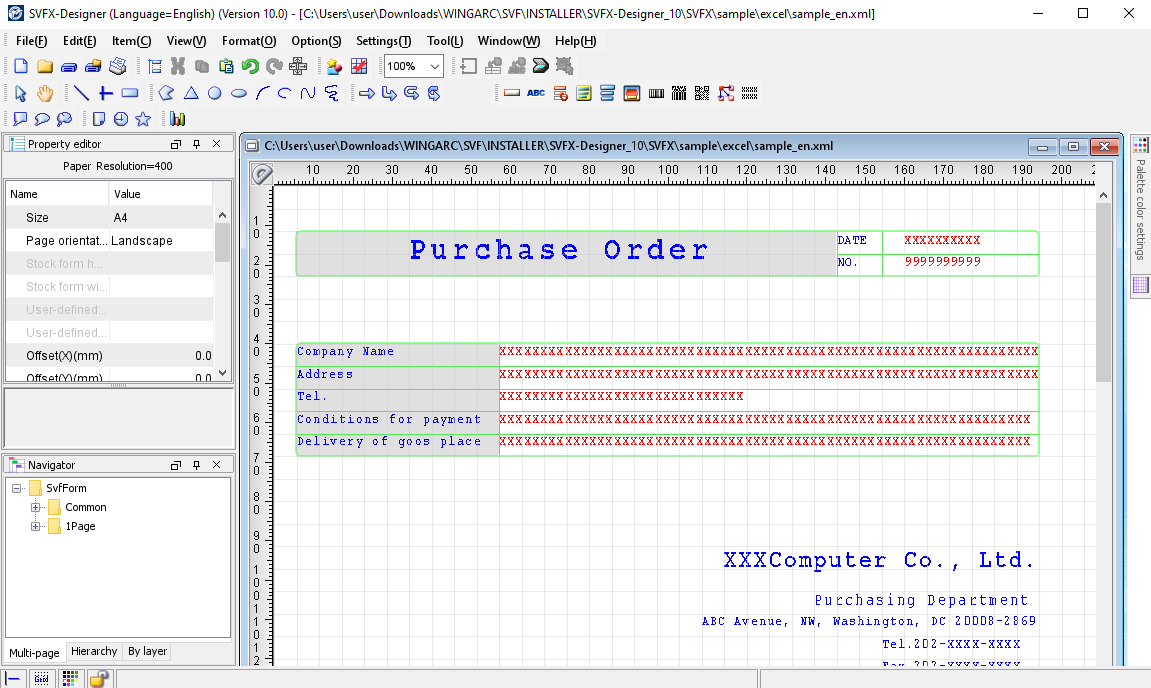This screenshot has width=1151, height=688.
Task: Select the XXXComputer Co., Ltd. text
Action: point(879,560)
